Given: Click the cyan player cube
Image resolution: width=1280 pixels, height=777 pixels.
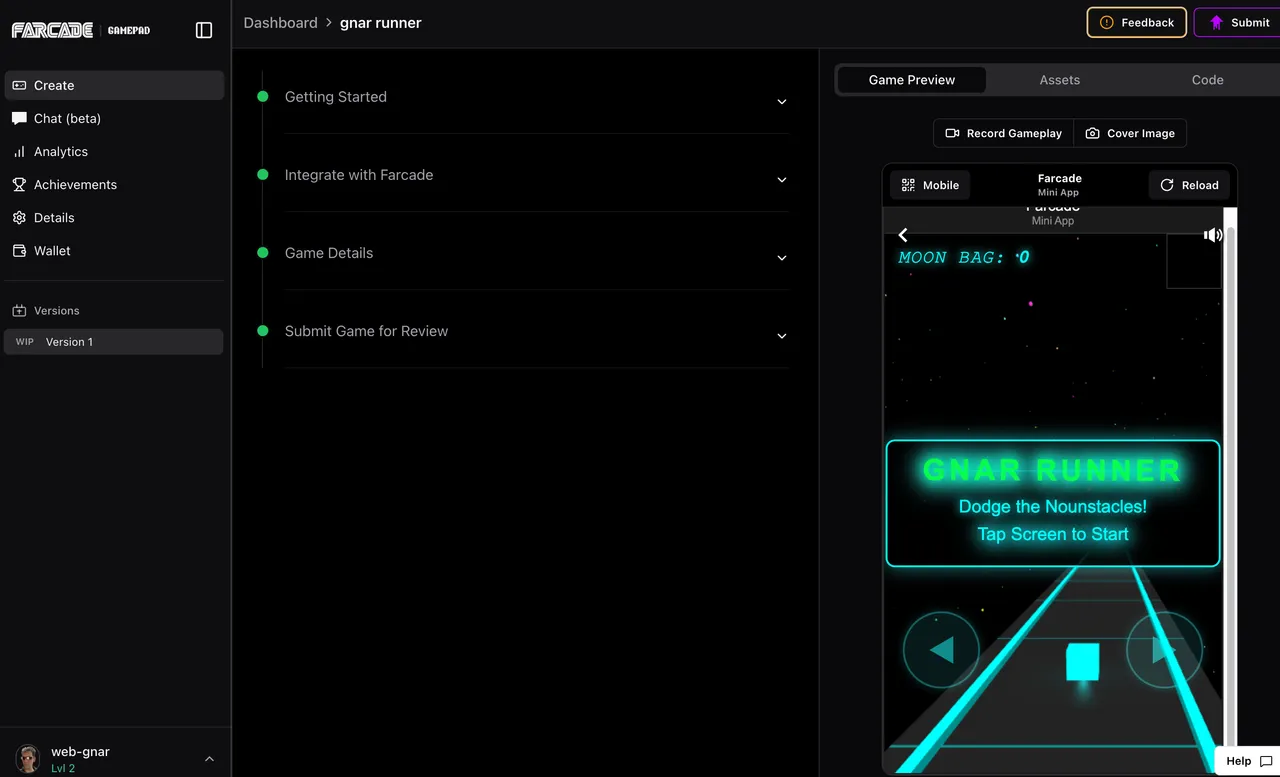Looking at the screenshot, I should [1082, 662].
